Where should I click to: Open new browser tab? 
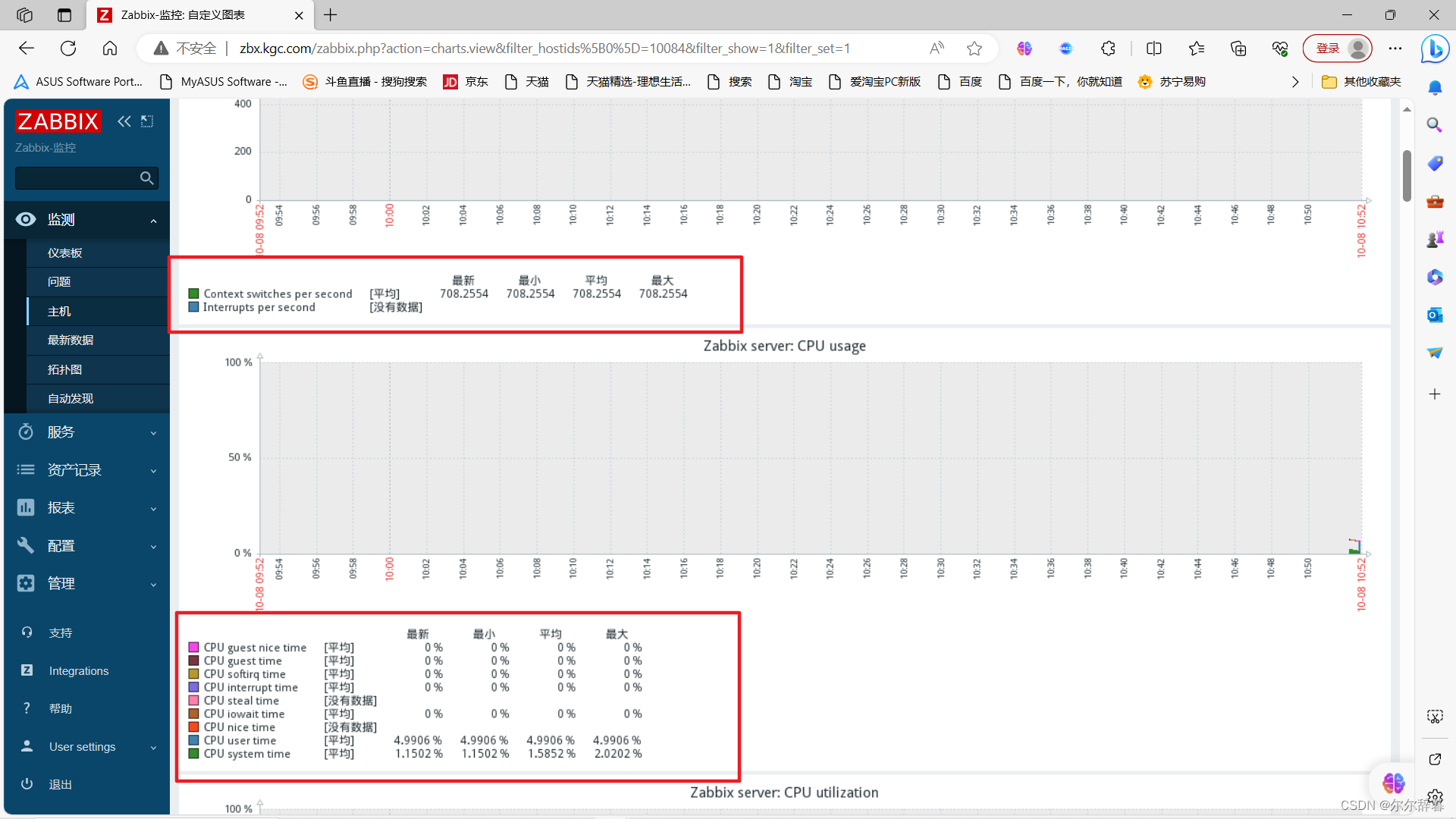coord(331,15)
